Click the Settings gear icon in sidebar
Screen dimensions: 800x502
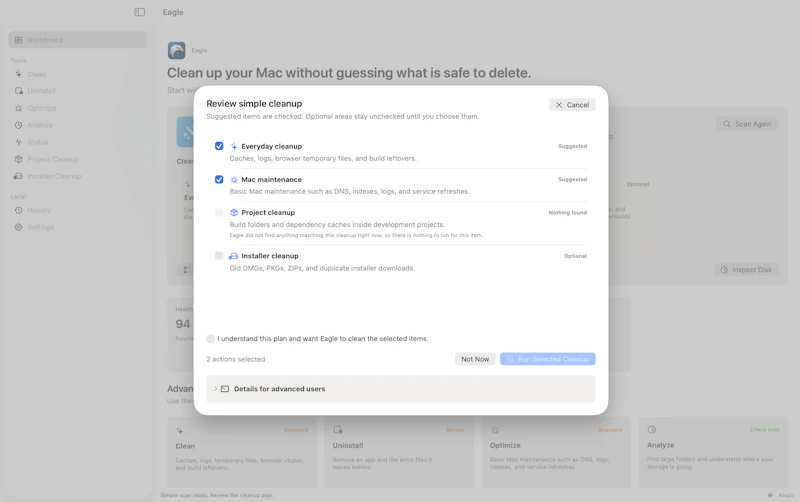[19, 227]
